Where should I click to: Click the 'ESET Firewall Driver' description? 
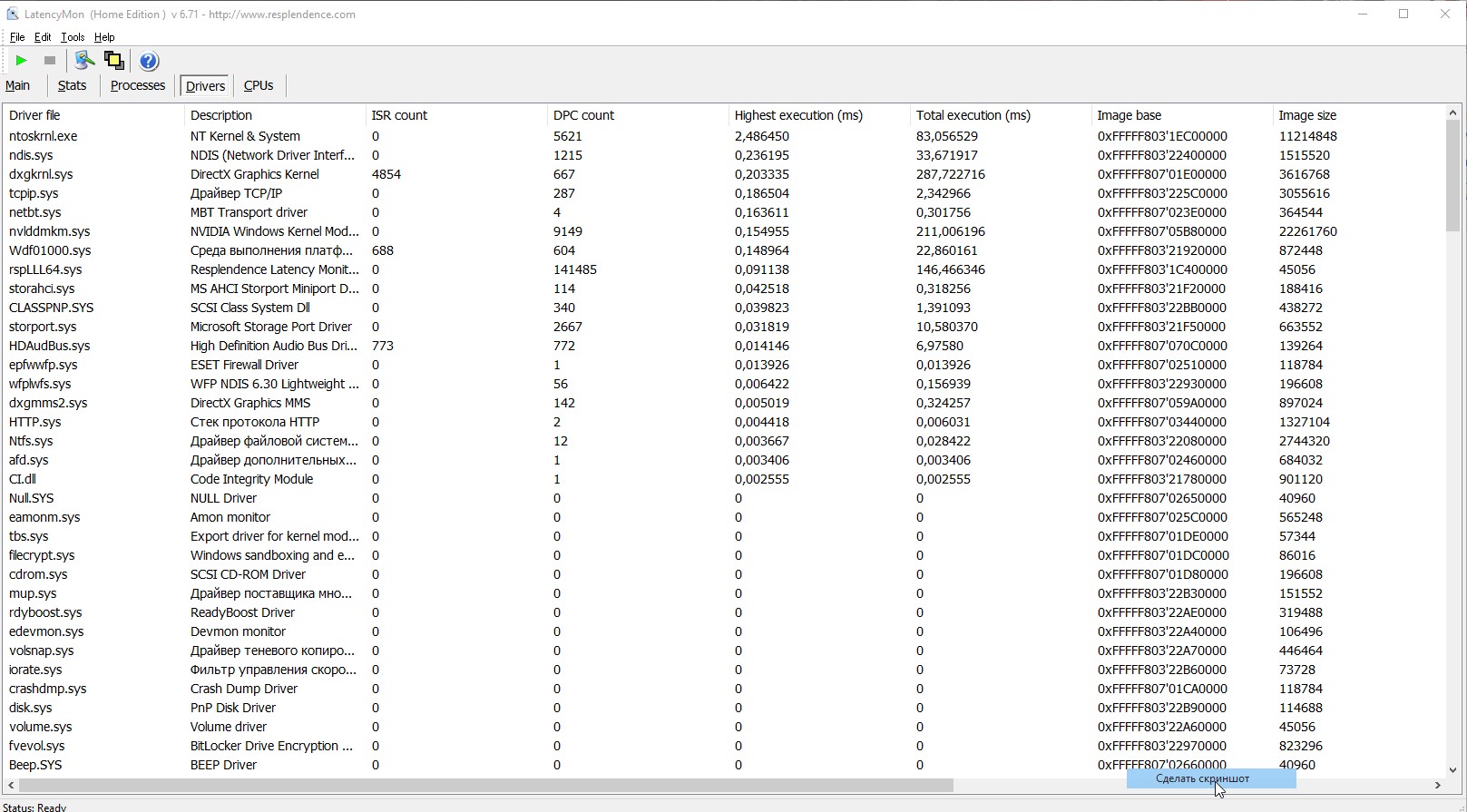(244, 365)
